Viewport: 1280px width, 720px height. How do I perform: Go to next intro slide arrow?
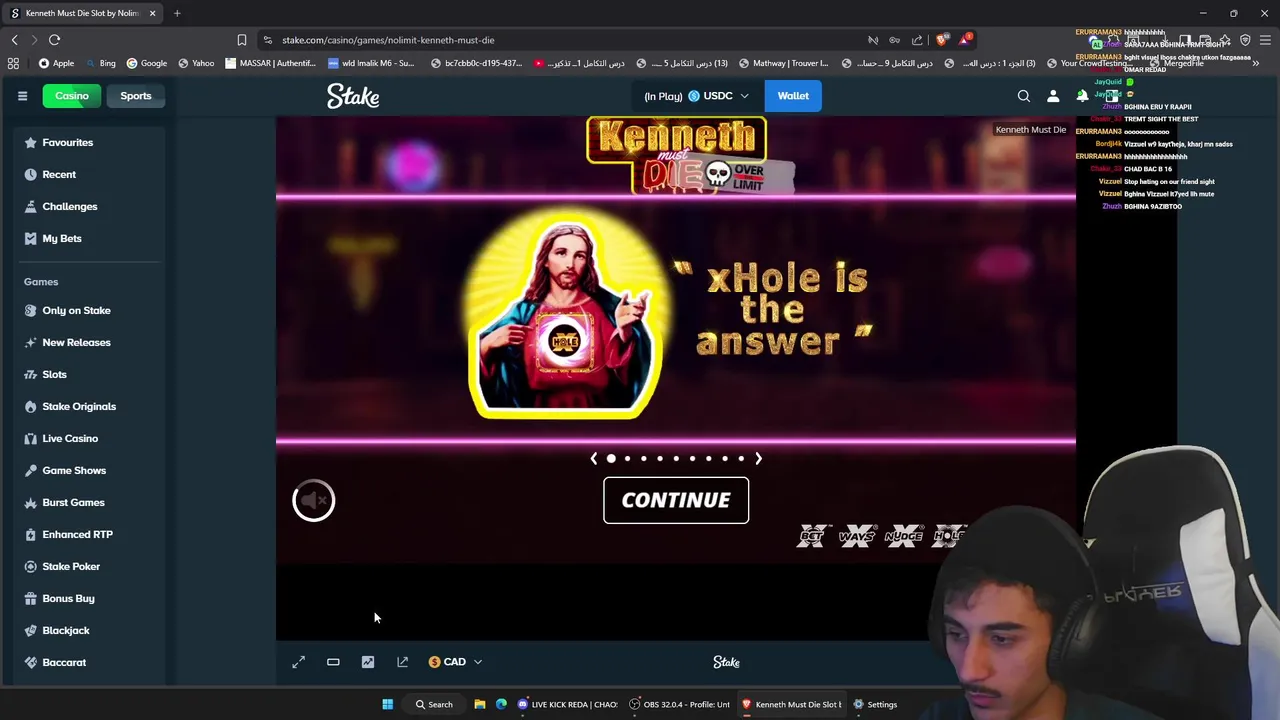click(758, 458)
